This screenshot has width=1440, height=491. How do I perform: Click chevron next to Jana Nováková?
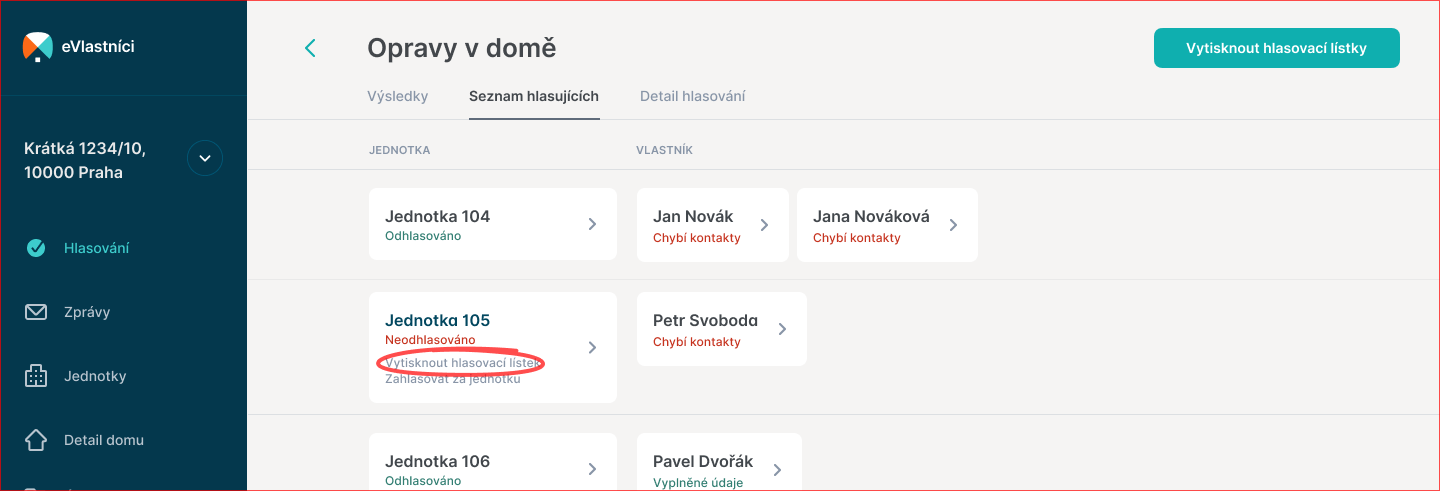pos(953,225)
